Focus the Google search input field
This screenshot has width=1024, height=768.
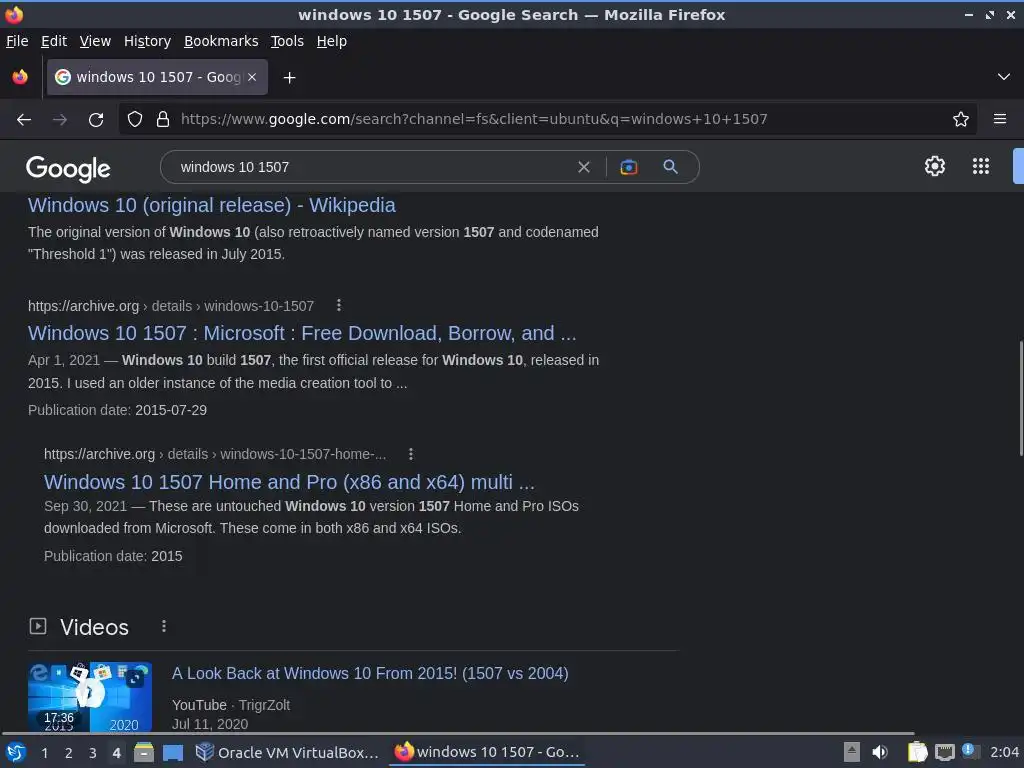click(372, 167)
